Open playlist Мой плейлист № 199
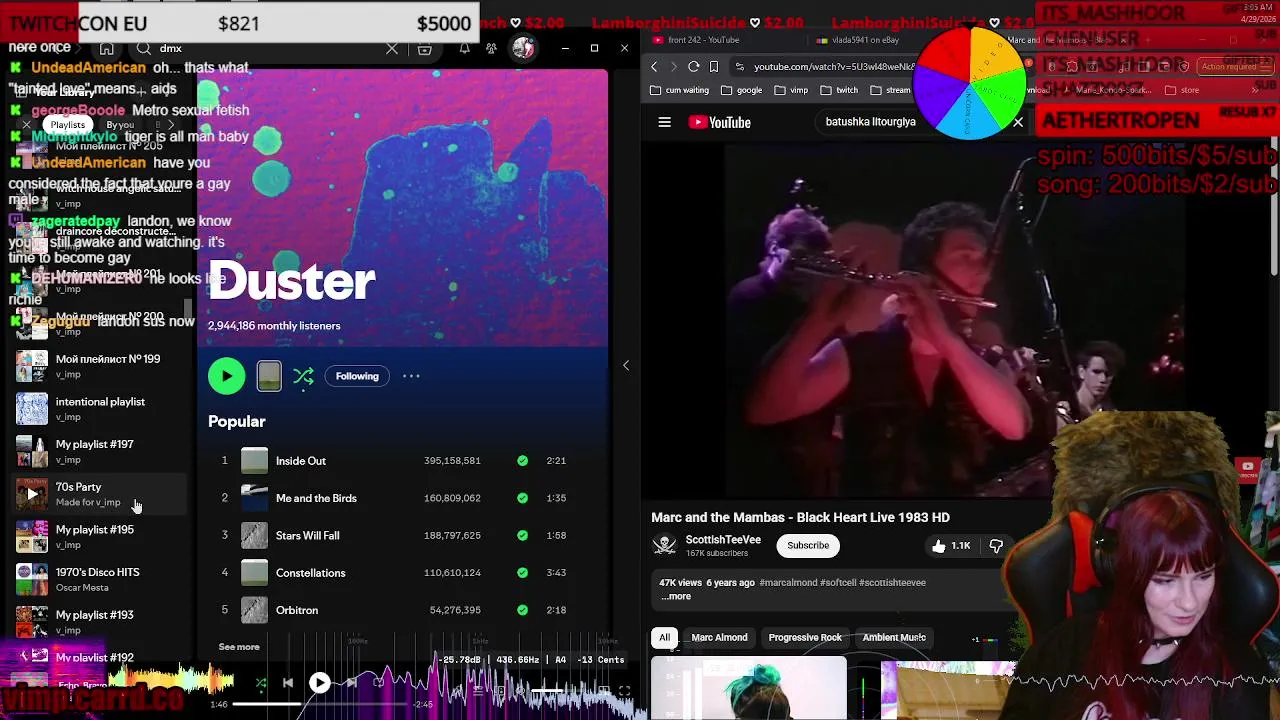The width and height of the screenshot is (1280, 720). click(x=100, y=366)
